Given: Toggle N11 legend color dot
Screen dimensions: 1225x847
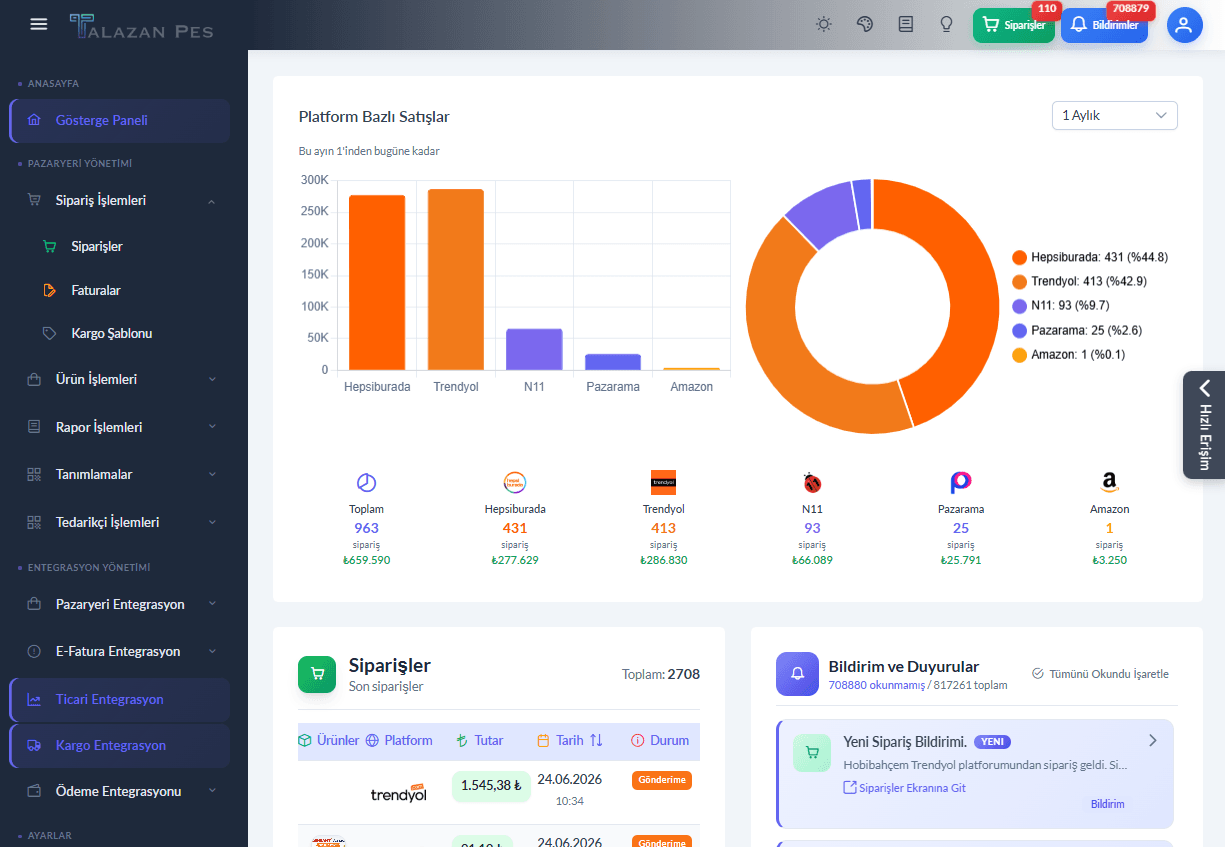Looking at the screenshot, I should [1019, 306].
